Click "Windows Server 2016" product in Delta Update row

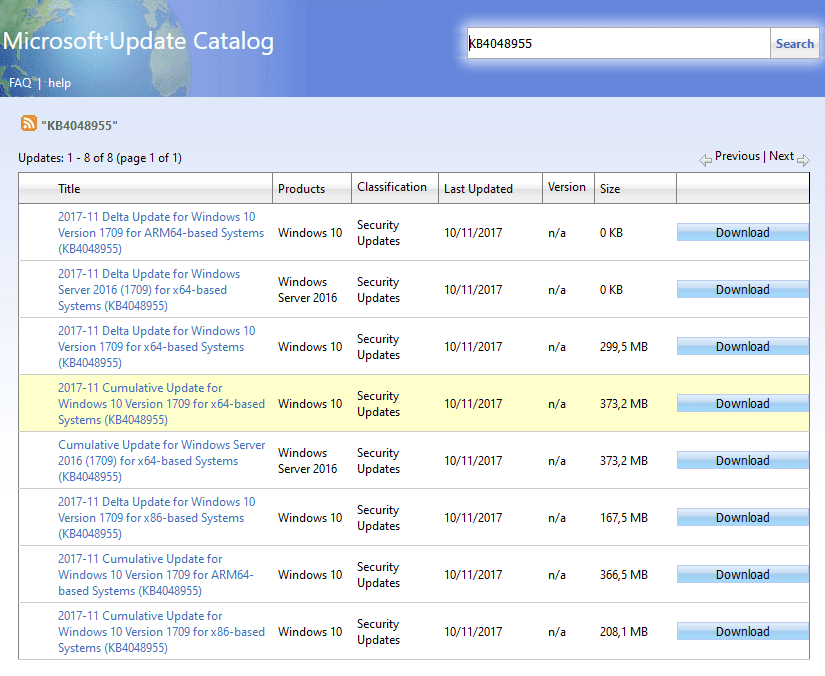(x=307, y=290)
